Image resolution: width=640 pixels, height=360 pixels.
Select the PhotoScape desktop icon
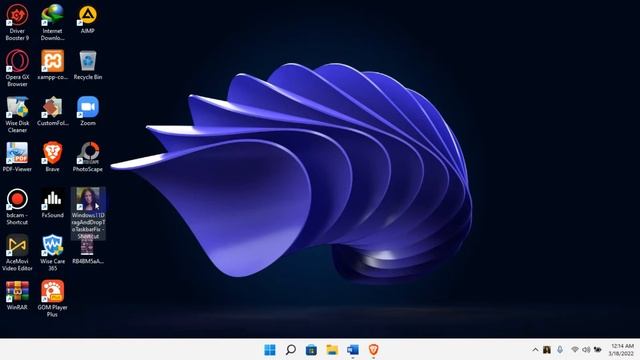[x=88, y=157]
